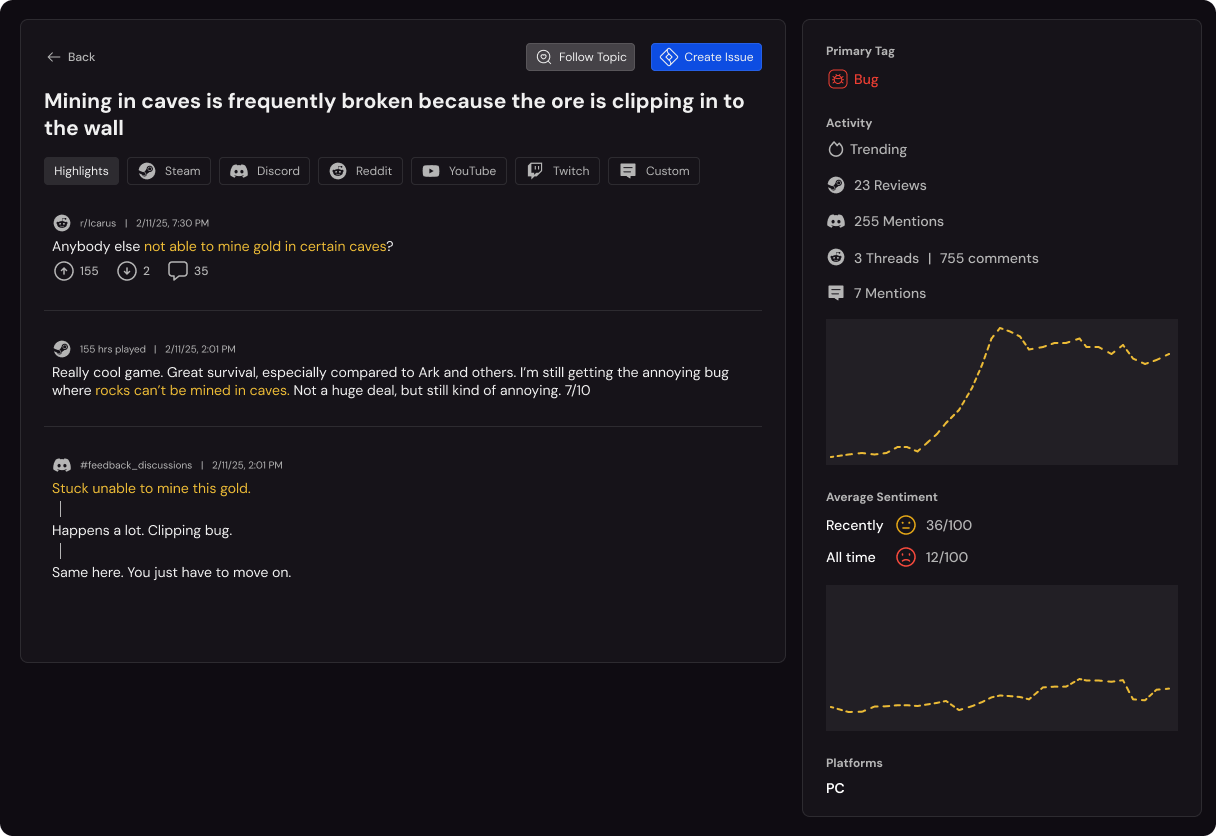This screenshot has height=836, width=1216.
Task: Click the '3 Threads' text
Action: [x=886, y=258]
